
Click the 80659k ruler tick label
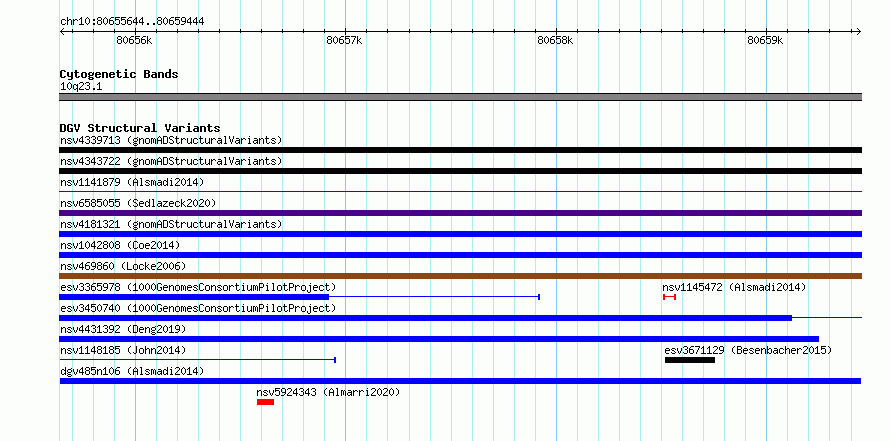click(765, 40)
